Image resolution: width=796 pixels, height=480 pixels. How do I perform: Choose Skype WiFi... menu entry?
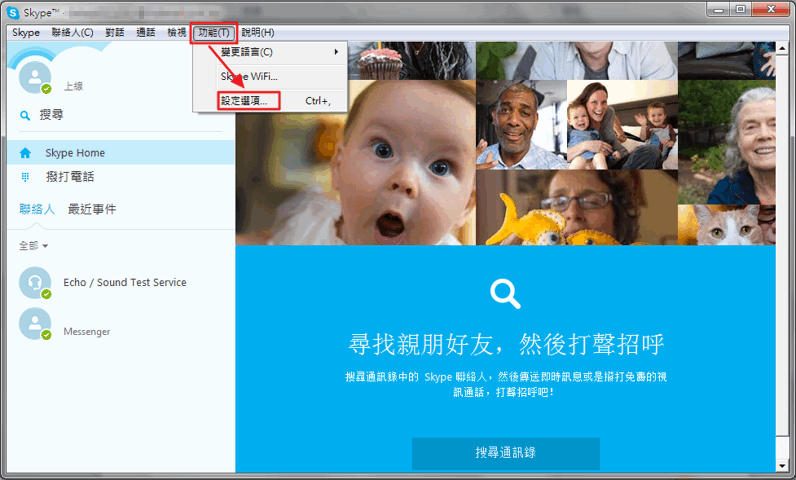pos(270,77)
